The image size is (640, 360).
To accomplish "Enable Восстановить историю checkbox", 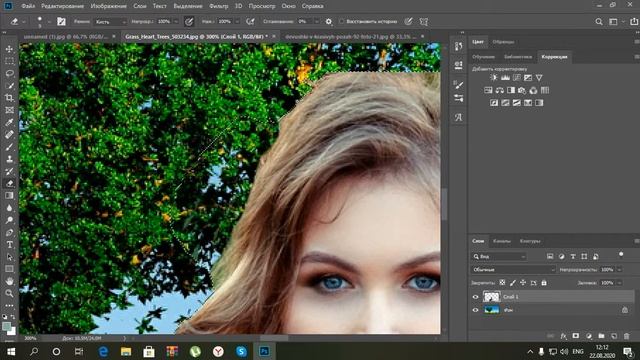I will point(342,22).
